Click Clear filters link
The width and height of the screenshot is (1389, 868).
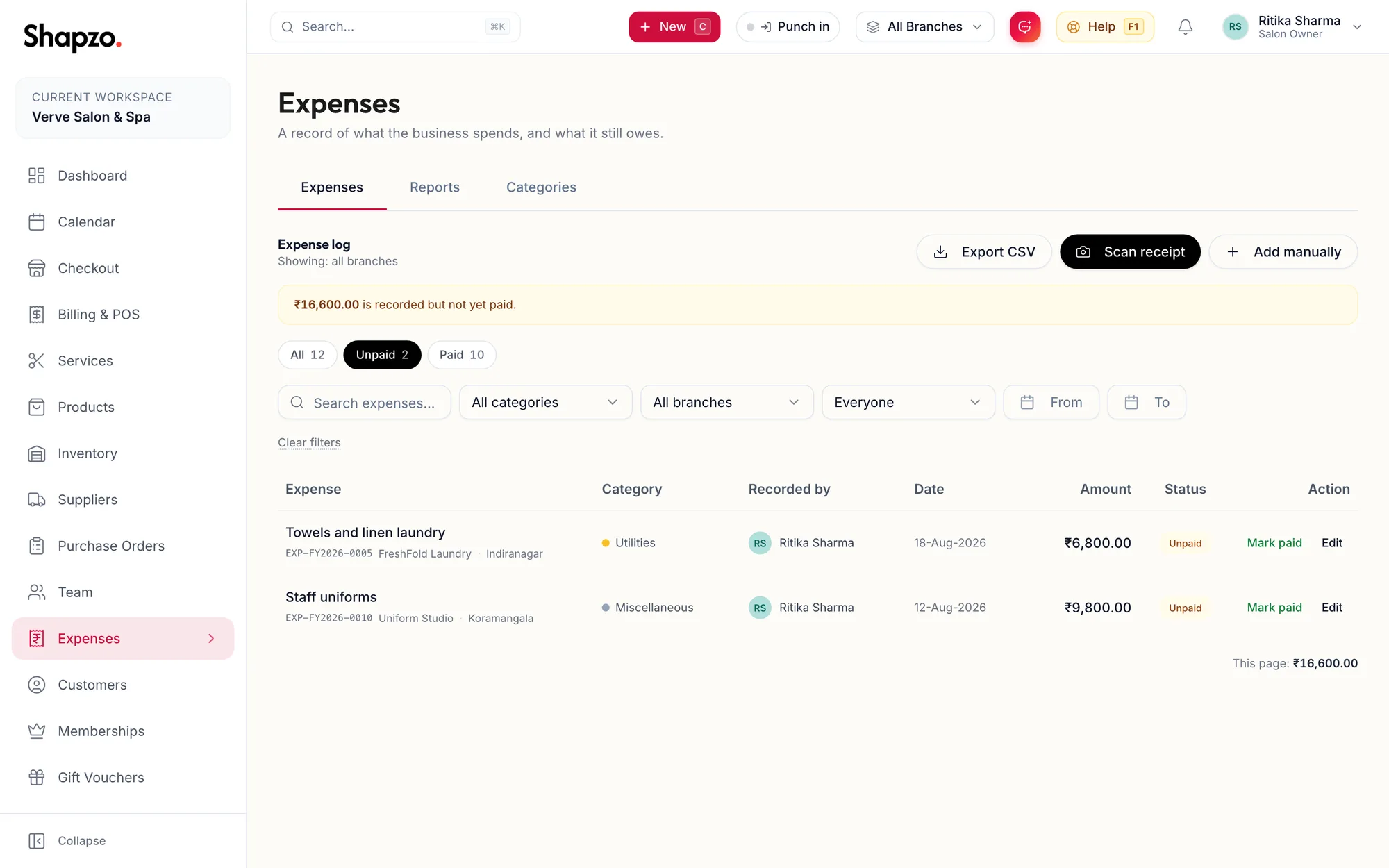(309, 443)
